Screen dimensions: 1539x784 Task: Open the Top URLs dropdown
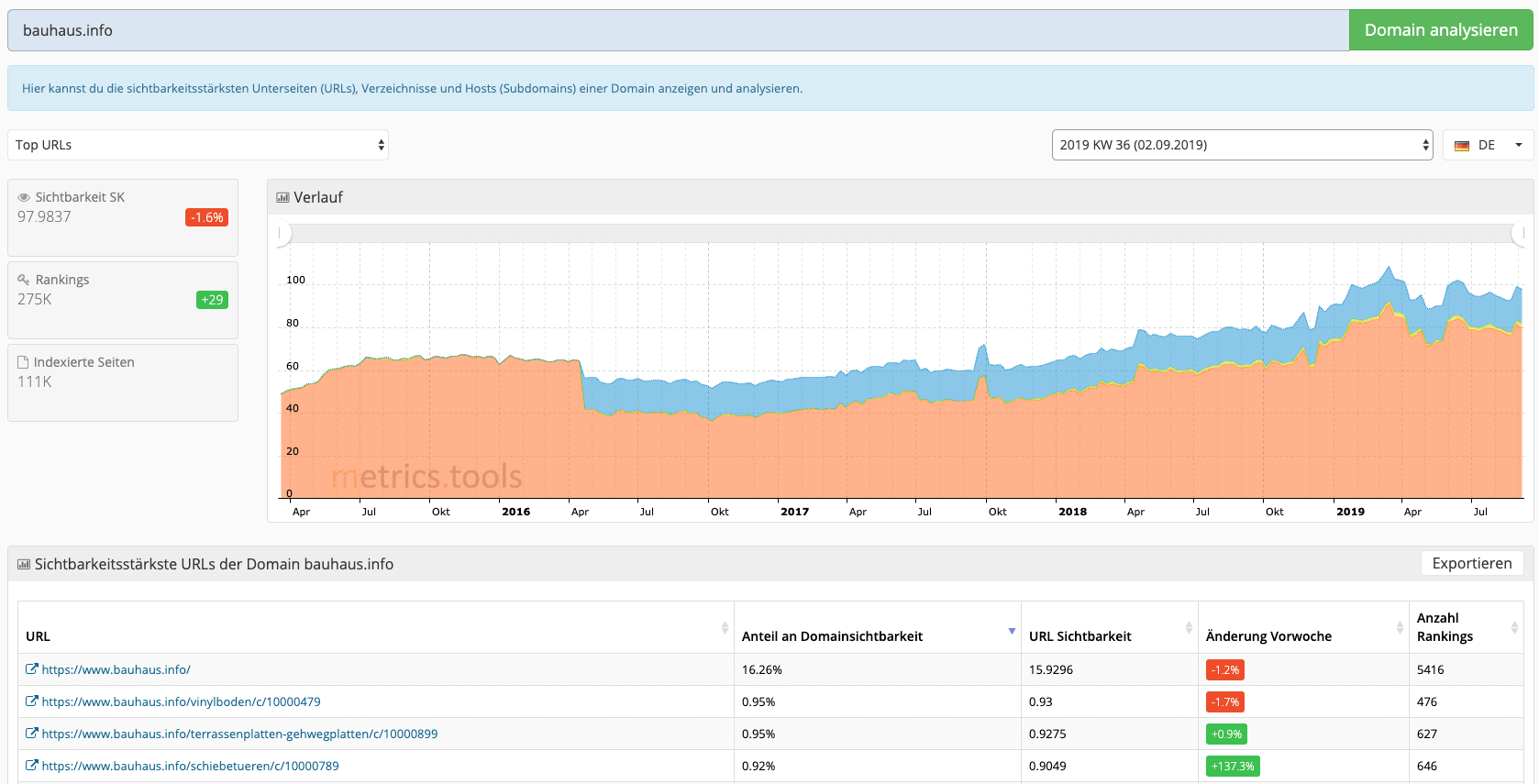[x=198, y=145]
